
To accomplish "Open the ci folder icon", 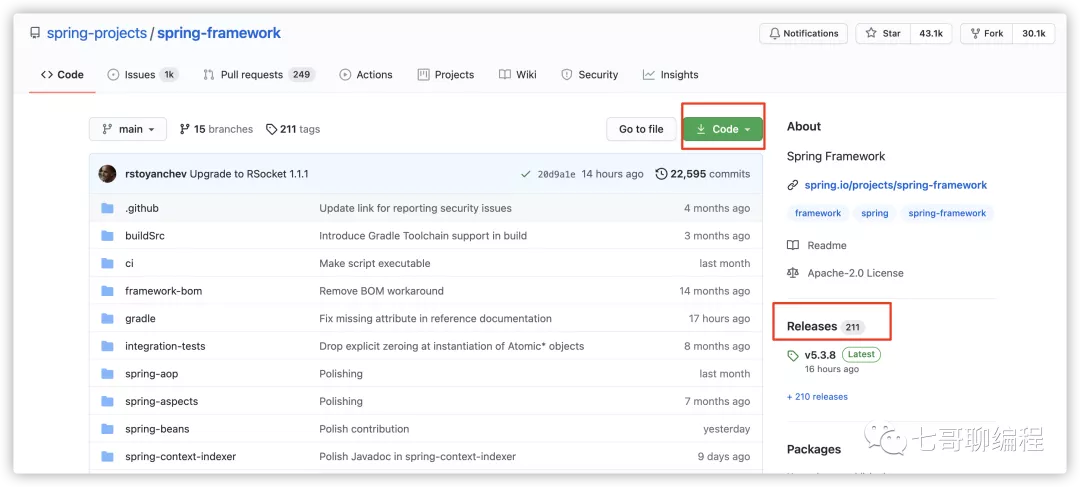I will [x=107, y=263].
